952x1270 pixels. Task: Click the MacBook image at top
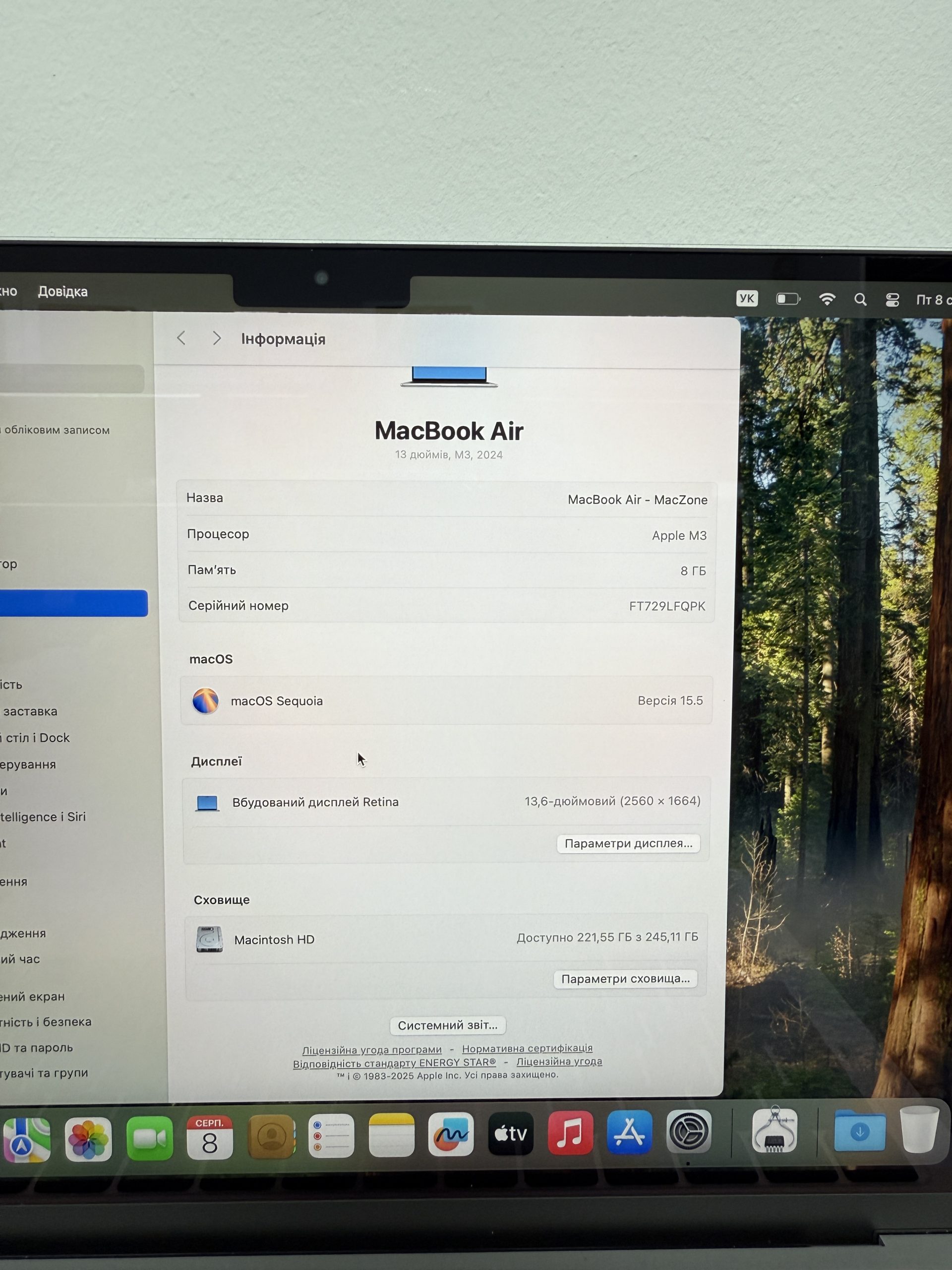[449, 377]
